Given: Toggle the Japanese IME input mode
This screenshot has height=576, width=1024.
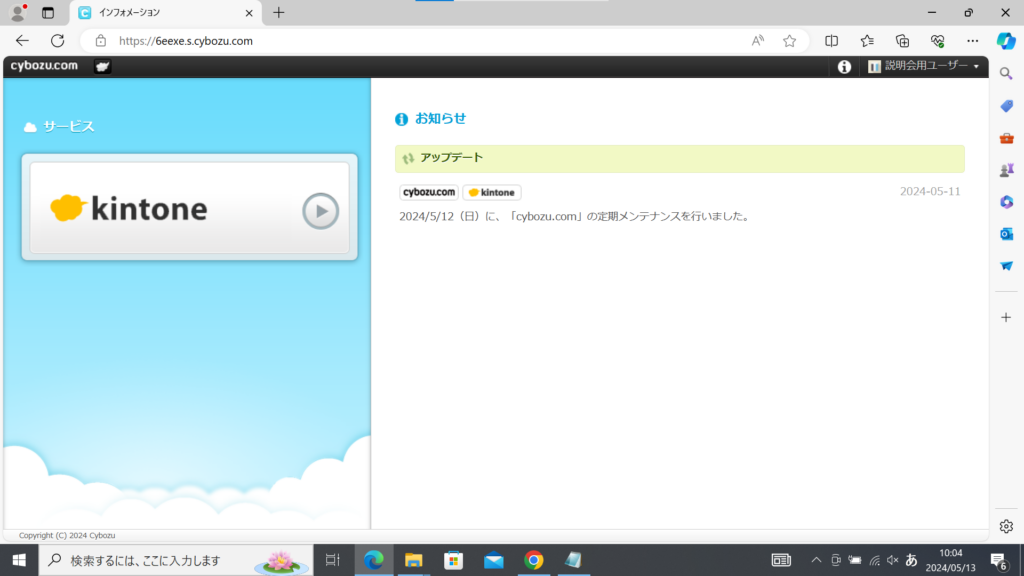Looking at the screenshot, I should [x=911, y=560].
